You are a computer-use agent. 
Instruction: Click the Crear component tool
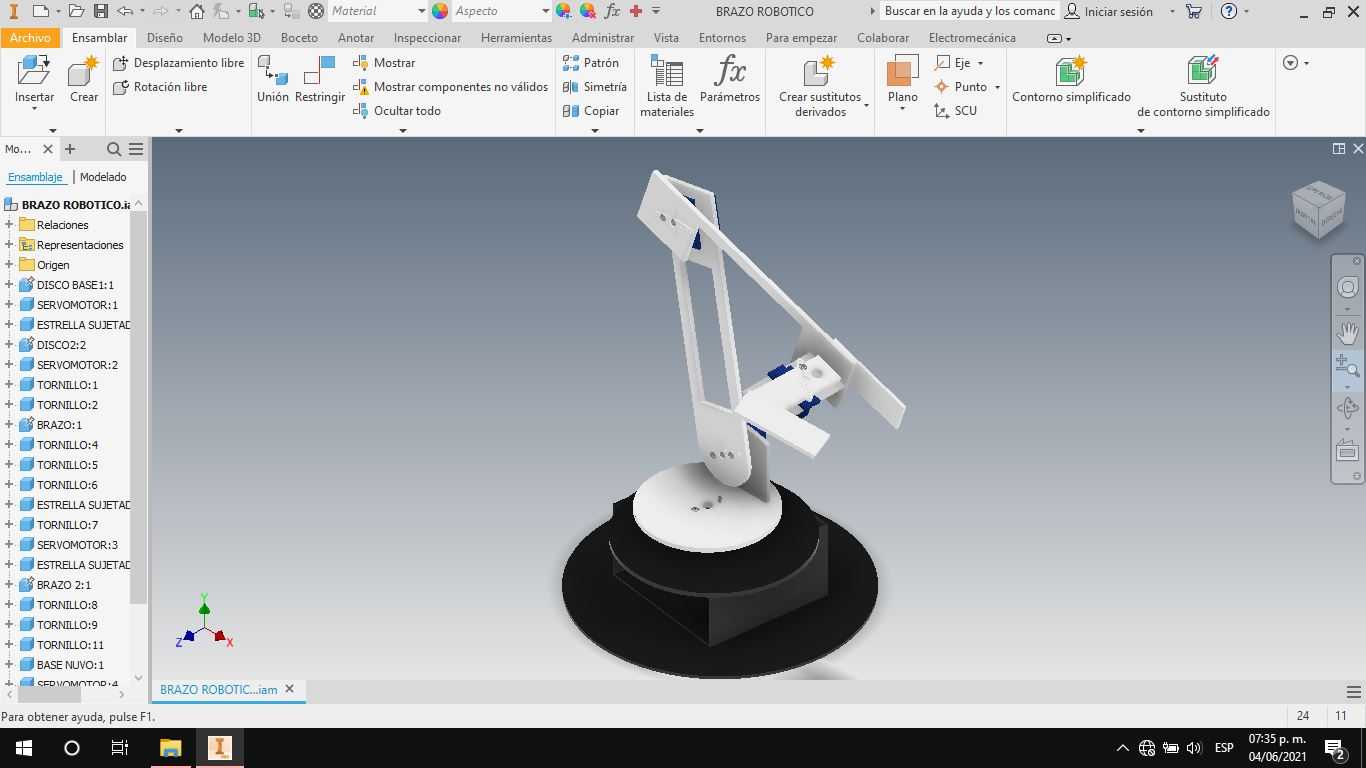[84, 79]
